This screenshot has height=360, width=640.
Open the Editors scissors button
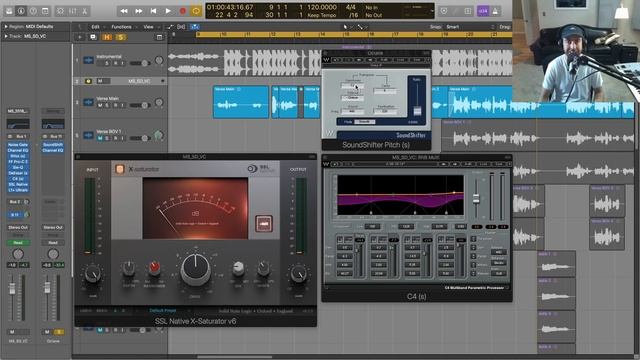tap(84, 11)
